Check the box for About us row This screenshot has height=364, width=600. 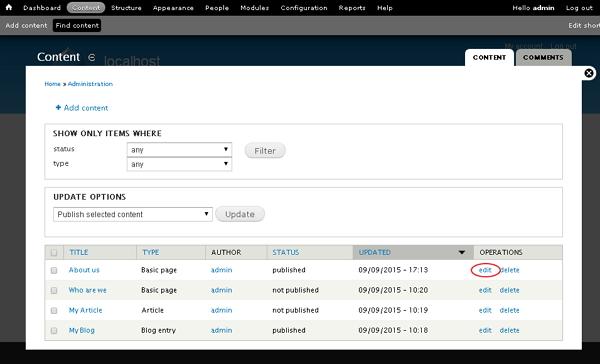pos(54,270)
